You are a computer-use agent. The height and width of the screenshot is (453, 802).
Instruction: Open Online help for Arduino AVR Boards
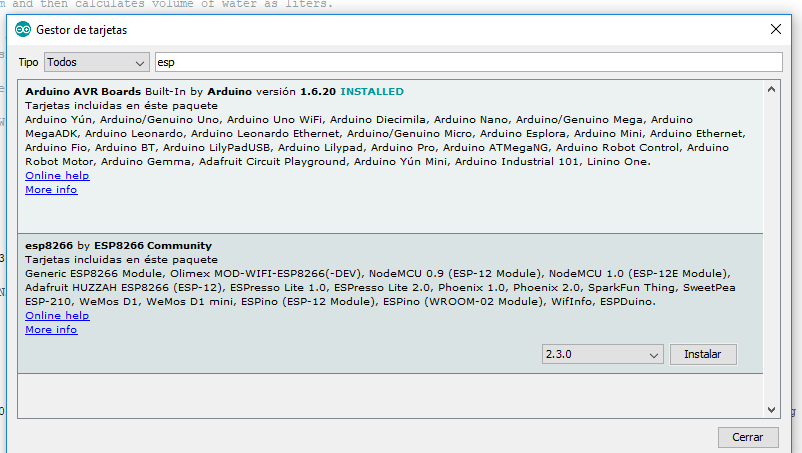click(x=57, y=176)
